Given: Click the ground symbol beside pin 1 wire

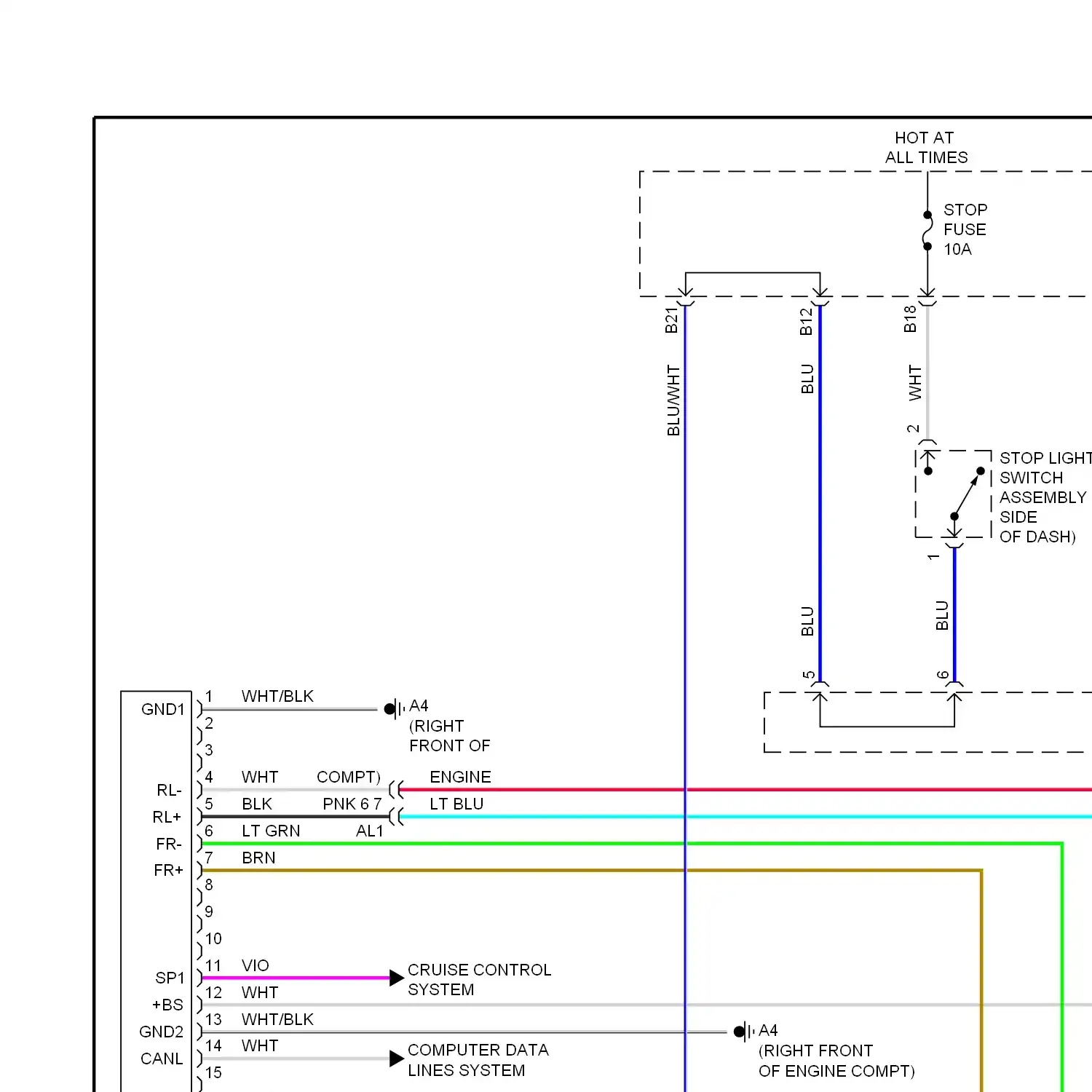Looking at the screenshot, I should click(x=395, y=708).
